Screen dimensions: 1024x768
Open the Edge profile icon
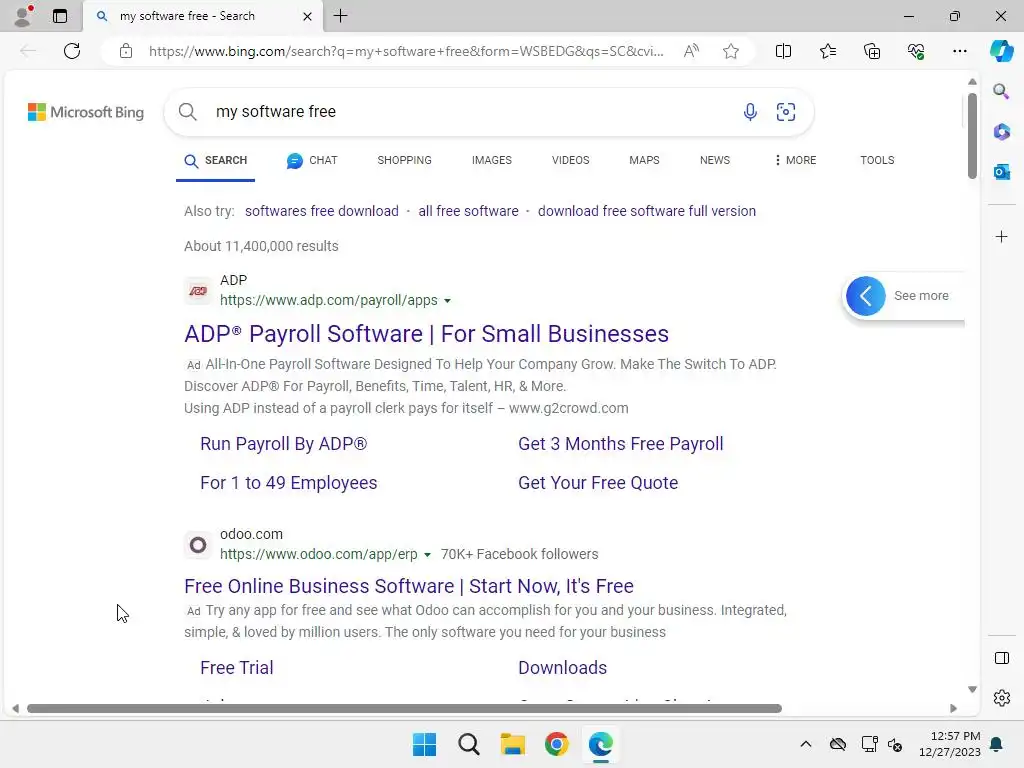tap(24, 16)
